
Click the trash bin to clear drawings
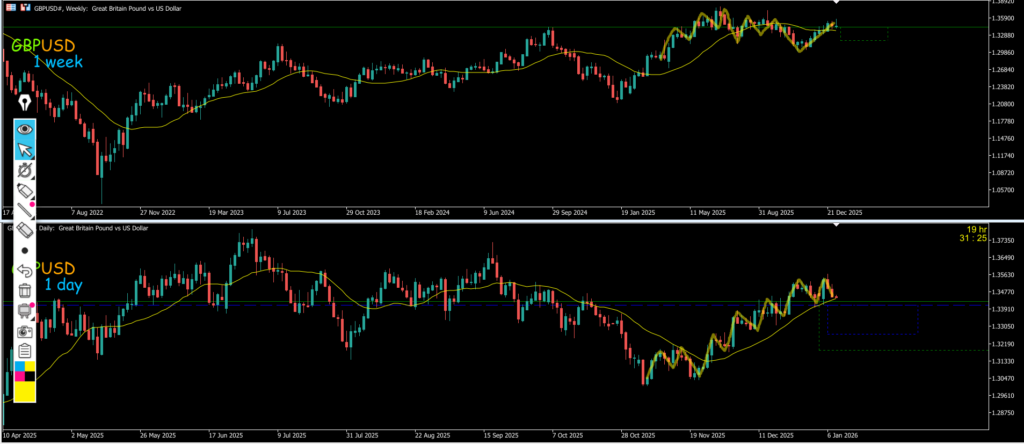pyautogui.click(x=25, y=290)
